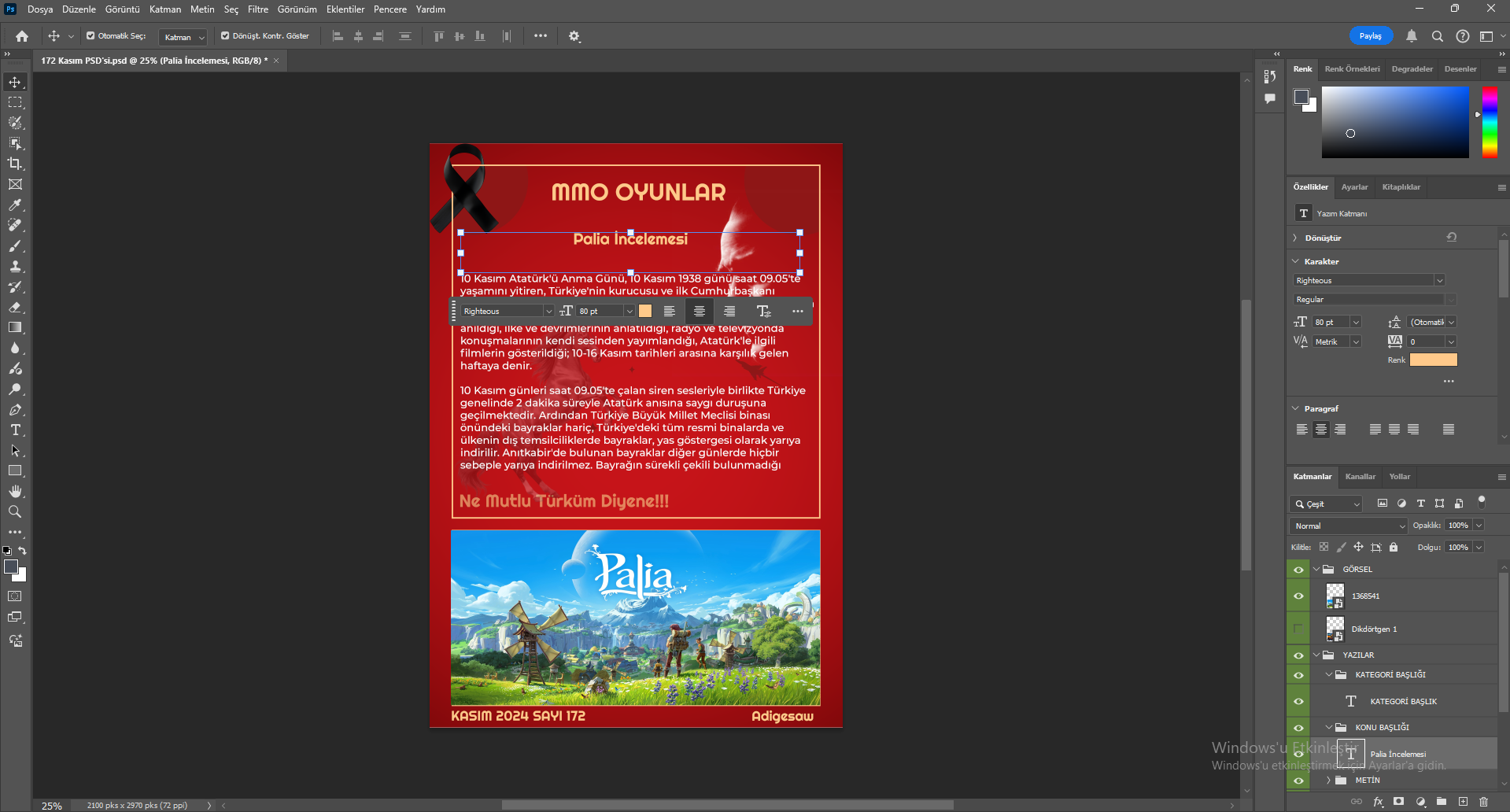Image resolution: width=1510 pixels, height=812 pixels.
Task: Show the Dikdörtgen 1 layer
Action: point(1298,629)
